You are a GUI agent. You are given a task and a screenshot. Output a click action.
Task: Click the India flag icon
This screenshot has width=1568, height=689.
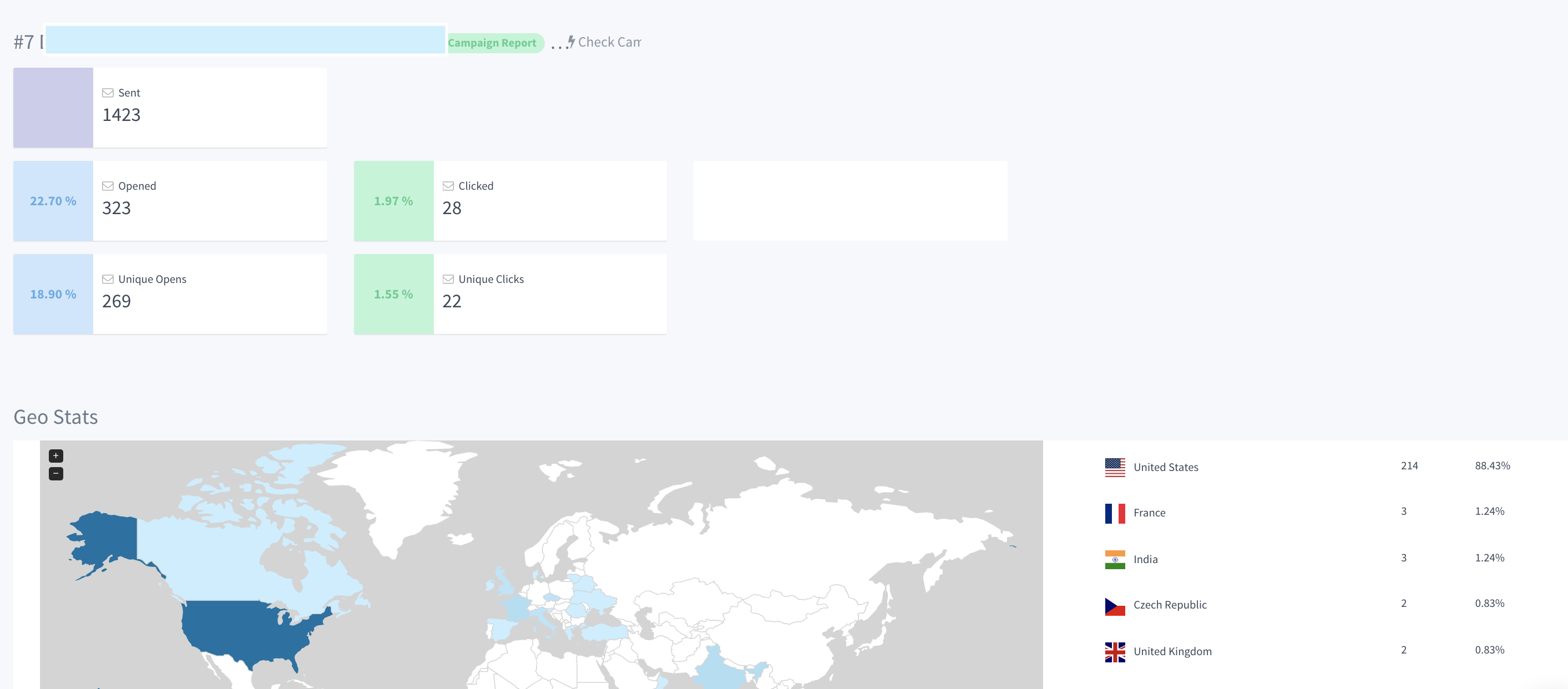coord(1113,557)
